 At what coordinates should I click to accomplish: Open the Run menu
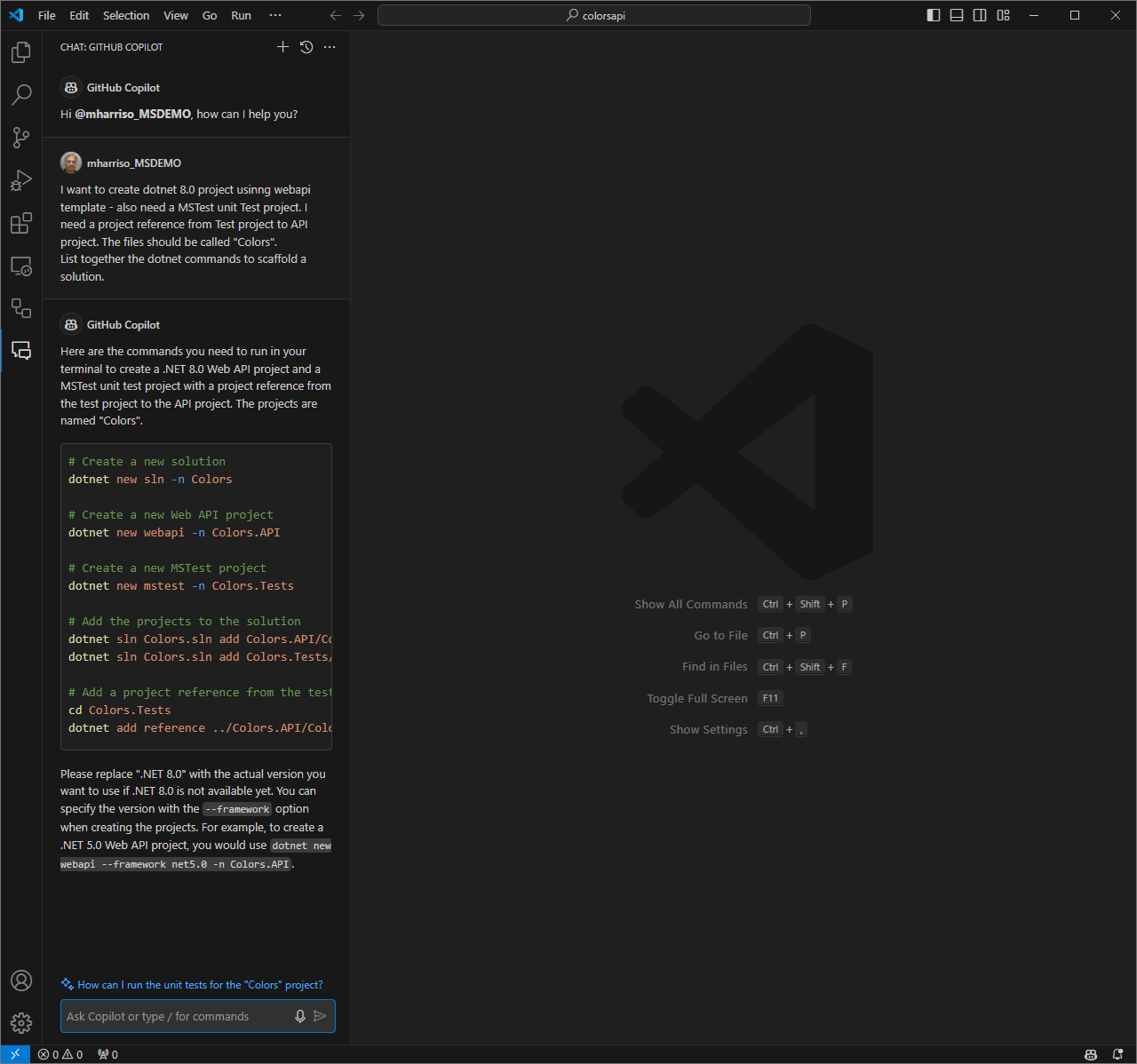241,15
